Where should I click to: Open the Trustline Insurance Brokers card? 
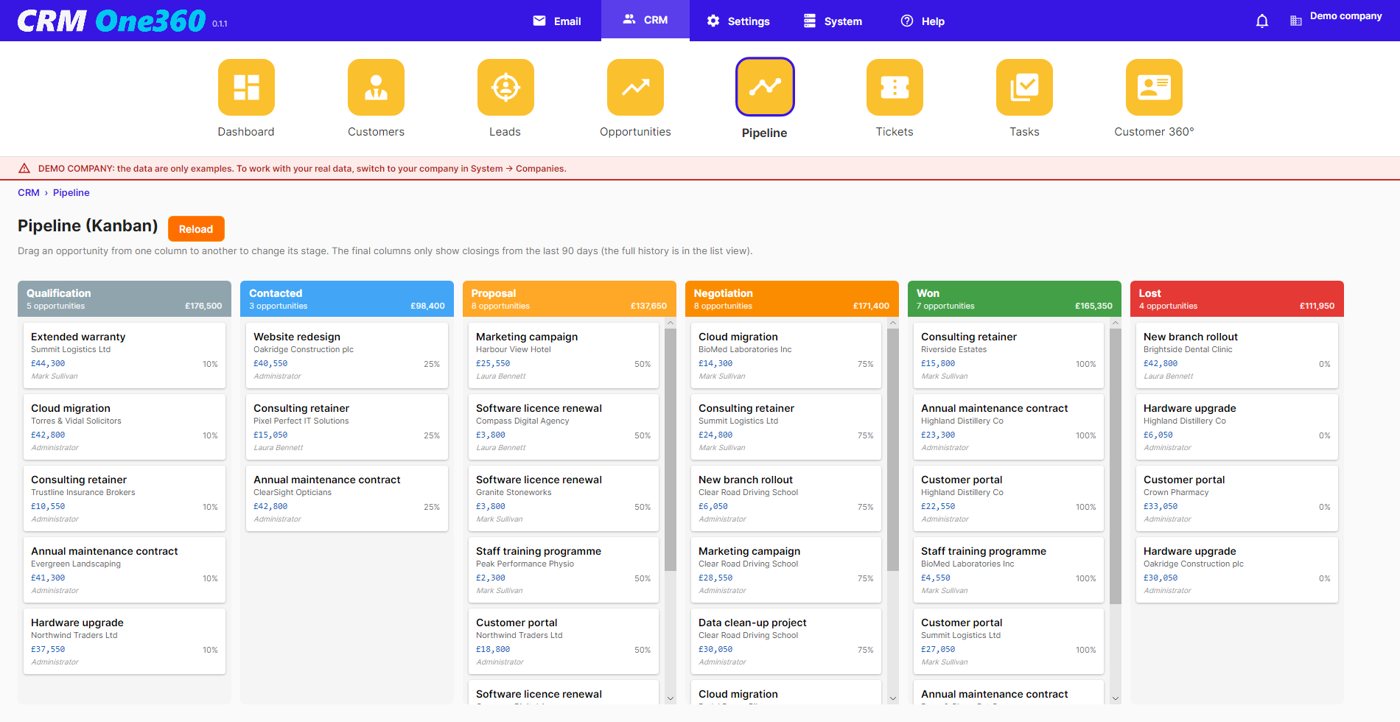click(124, 498)
